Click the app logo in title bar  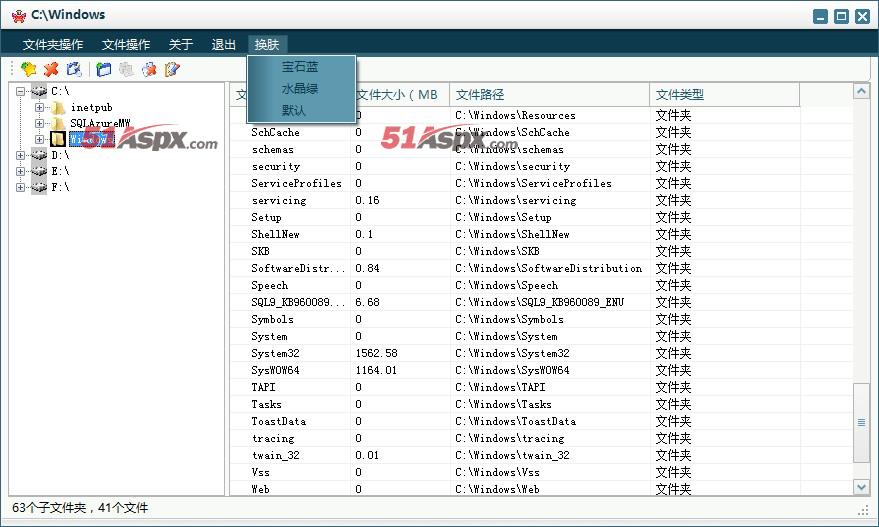pos(18,15)
